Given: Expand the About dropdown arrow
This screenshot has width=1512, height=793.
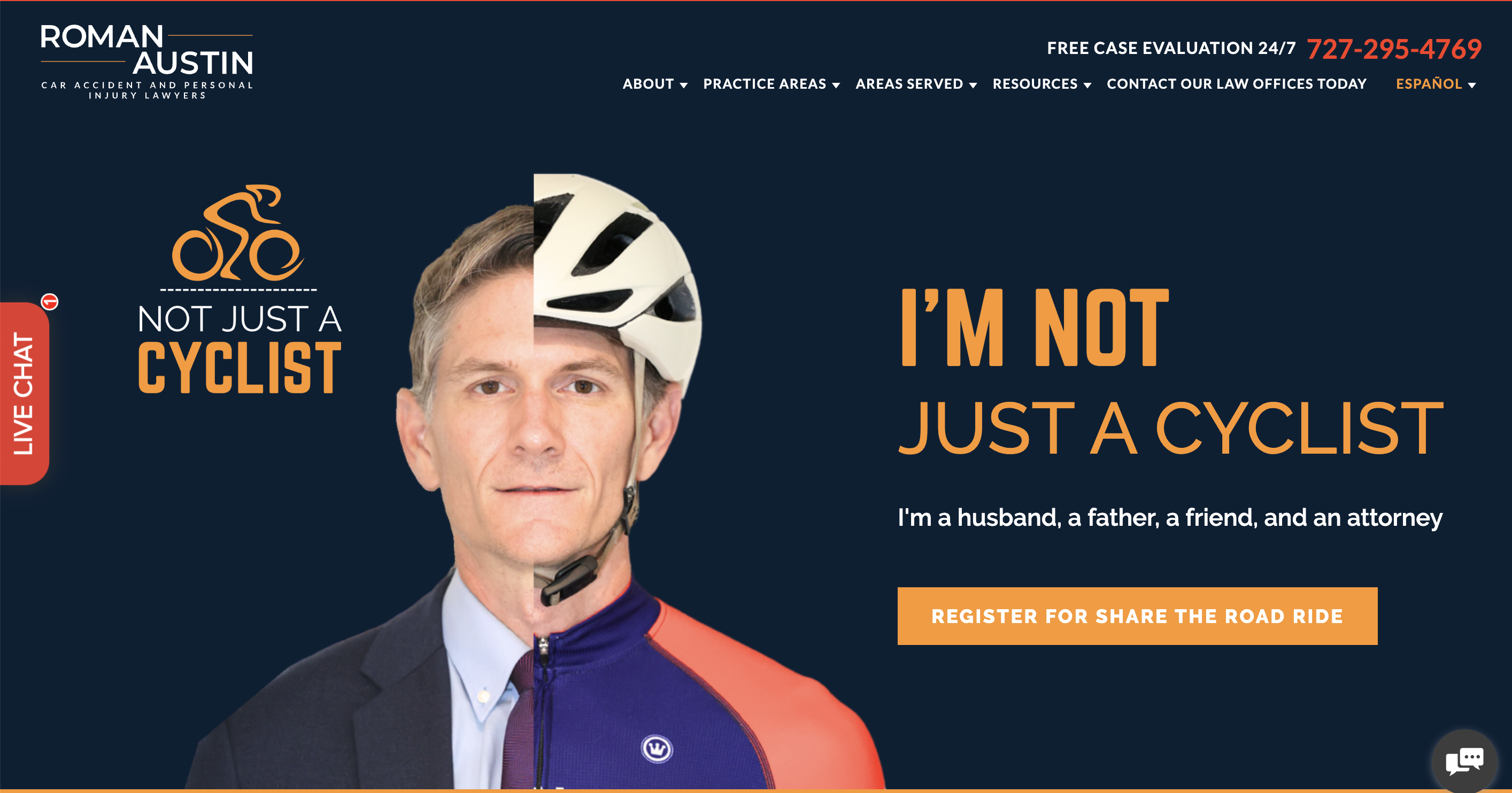Looking at the screenshot, I should (x=684, y=85).
